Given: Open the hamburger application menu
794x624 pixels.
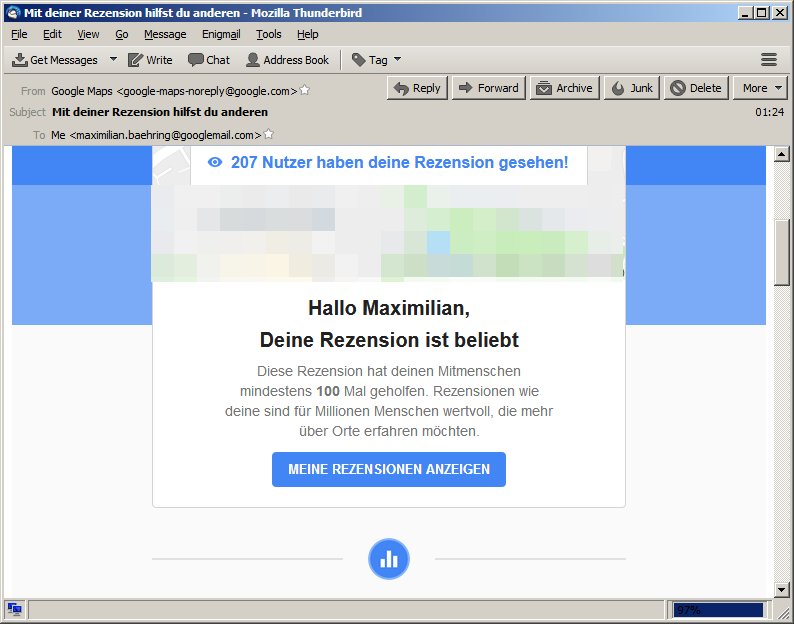Looking at the screenshot, I should click(x=769, y=60).
